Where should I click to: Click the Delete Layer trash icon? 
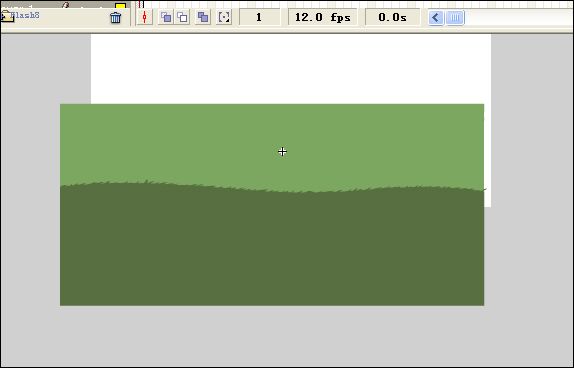[116, 17]
